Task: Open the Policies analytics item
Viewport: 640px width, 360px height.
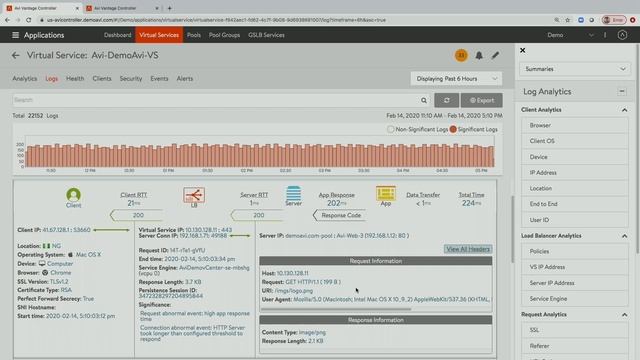Action: pyautogui.click(x=575, y=251)
